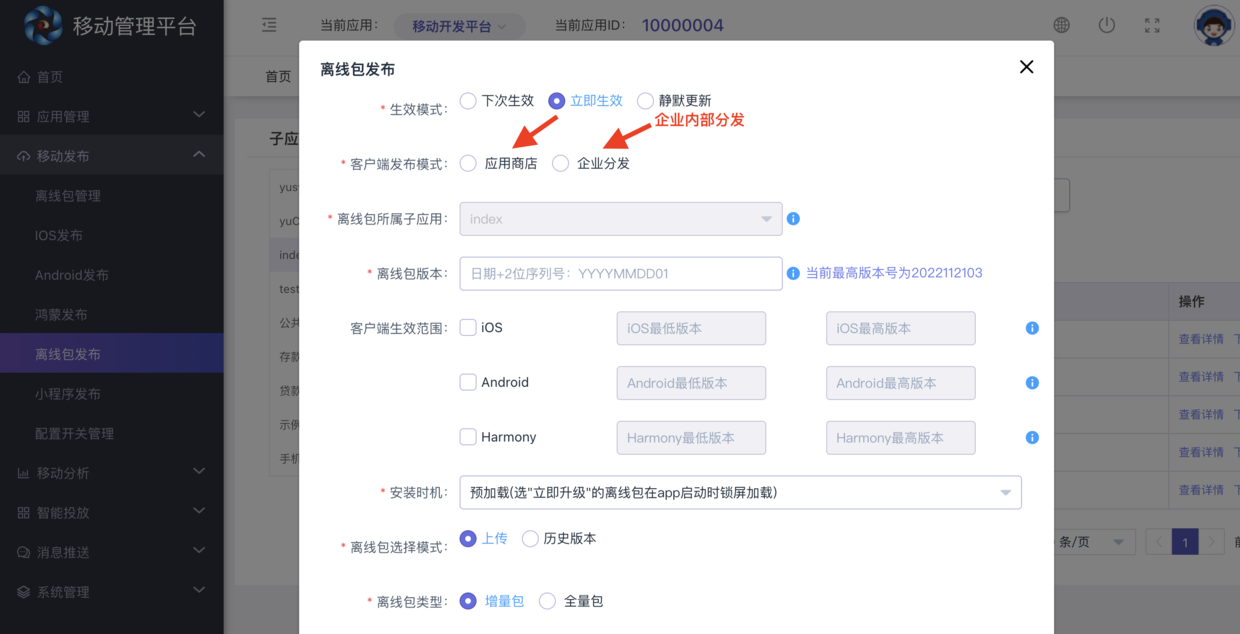Choose 应用商店 client release mode
This screenshot has width=1240, height=634.
coord(468,163)
